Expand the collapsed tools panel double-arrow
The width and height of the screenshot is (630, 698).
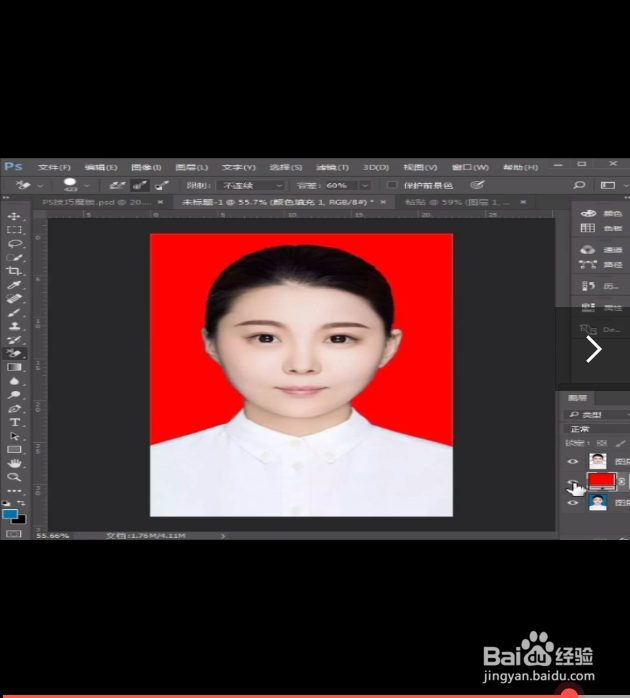coord(6,197)
